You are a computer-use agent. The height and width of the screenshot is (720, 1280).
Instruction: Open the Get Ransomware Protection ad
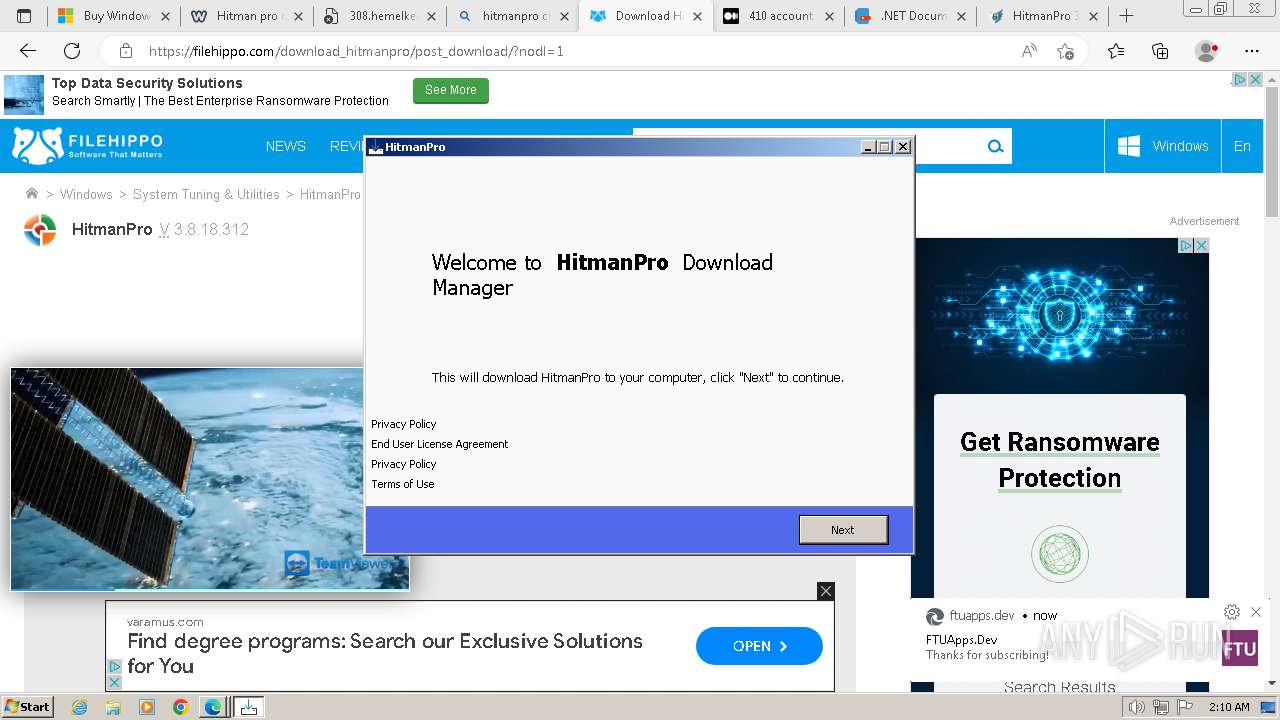1060,460
